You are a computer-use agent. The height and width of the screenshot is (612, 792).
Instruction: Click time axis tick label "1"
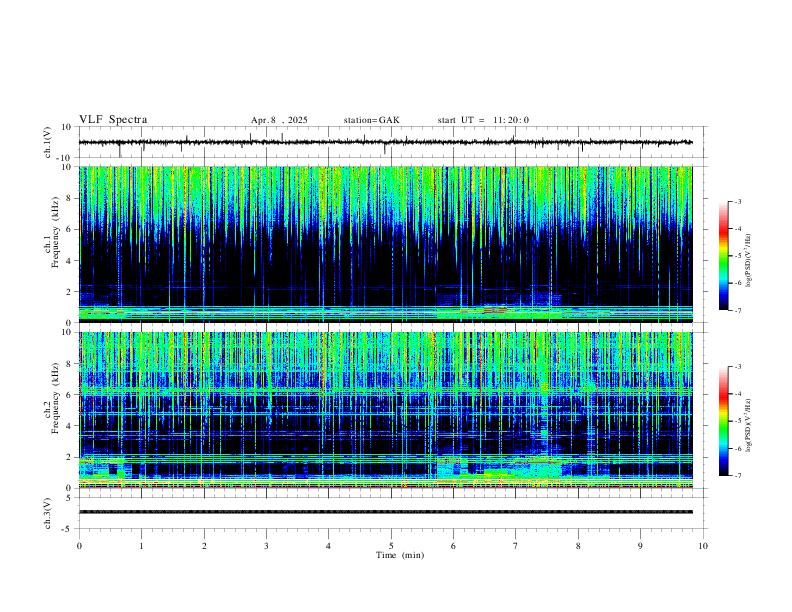pos(141,546)
